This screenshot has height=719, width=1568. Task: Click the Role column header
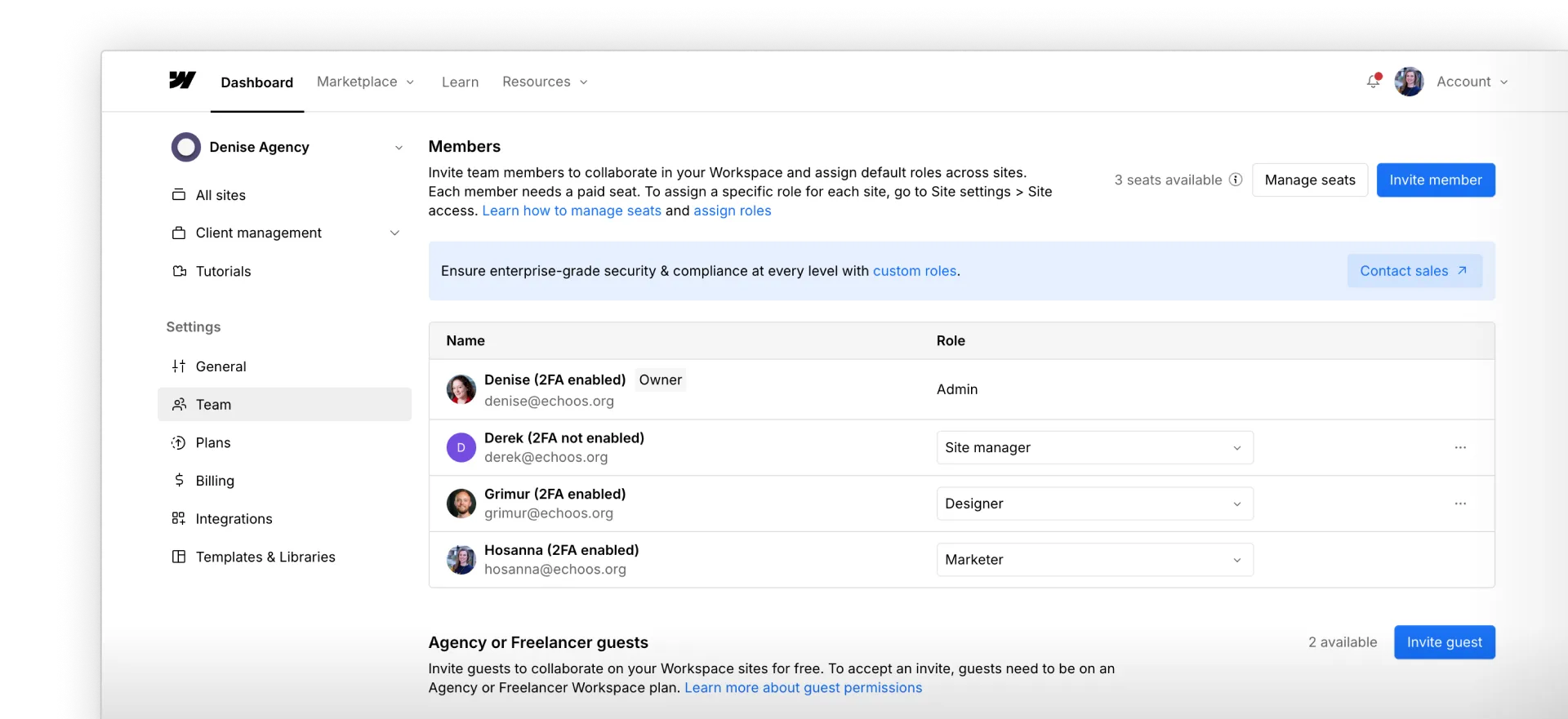point(951,340)
